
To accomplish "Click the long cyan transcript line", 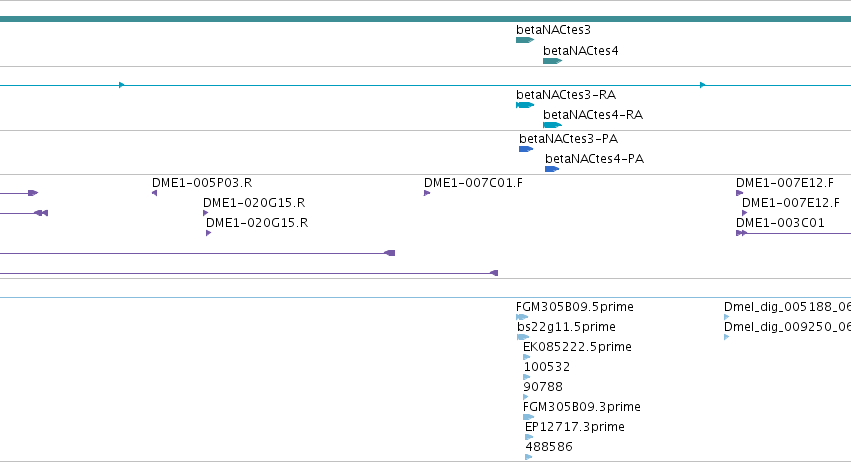I will point(426,85).
